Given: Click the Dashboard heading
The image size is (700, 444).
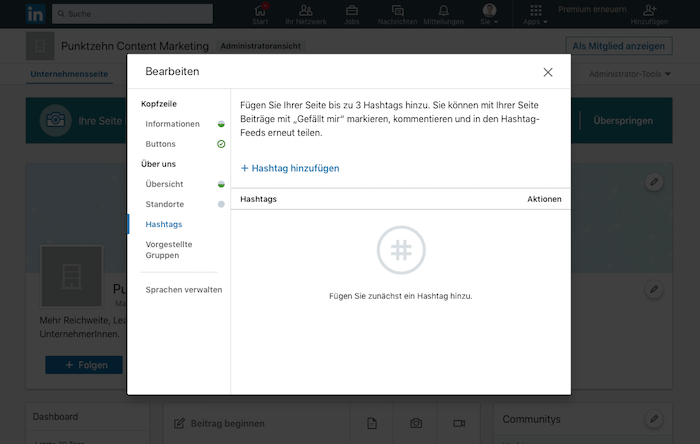Looking at the screenshot, I should (x=55, y=417).
